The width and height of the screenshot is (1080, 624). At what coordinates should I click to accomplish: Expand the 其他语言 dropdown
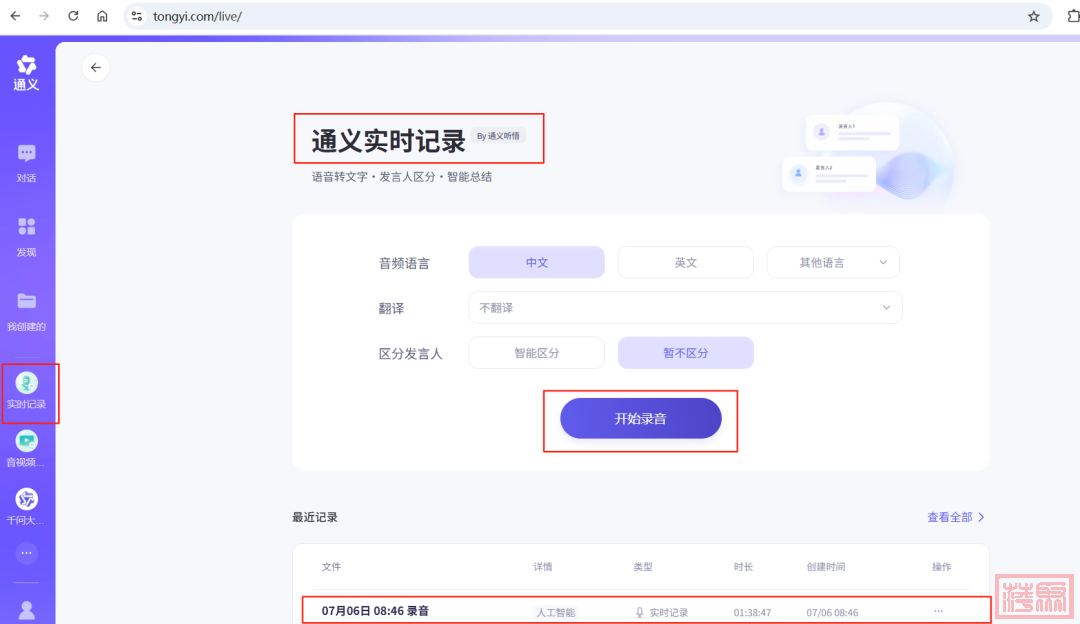pos(833,262)
